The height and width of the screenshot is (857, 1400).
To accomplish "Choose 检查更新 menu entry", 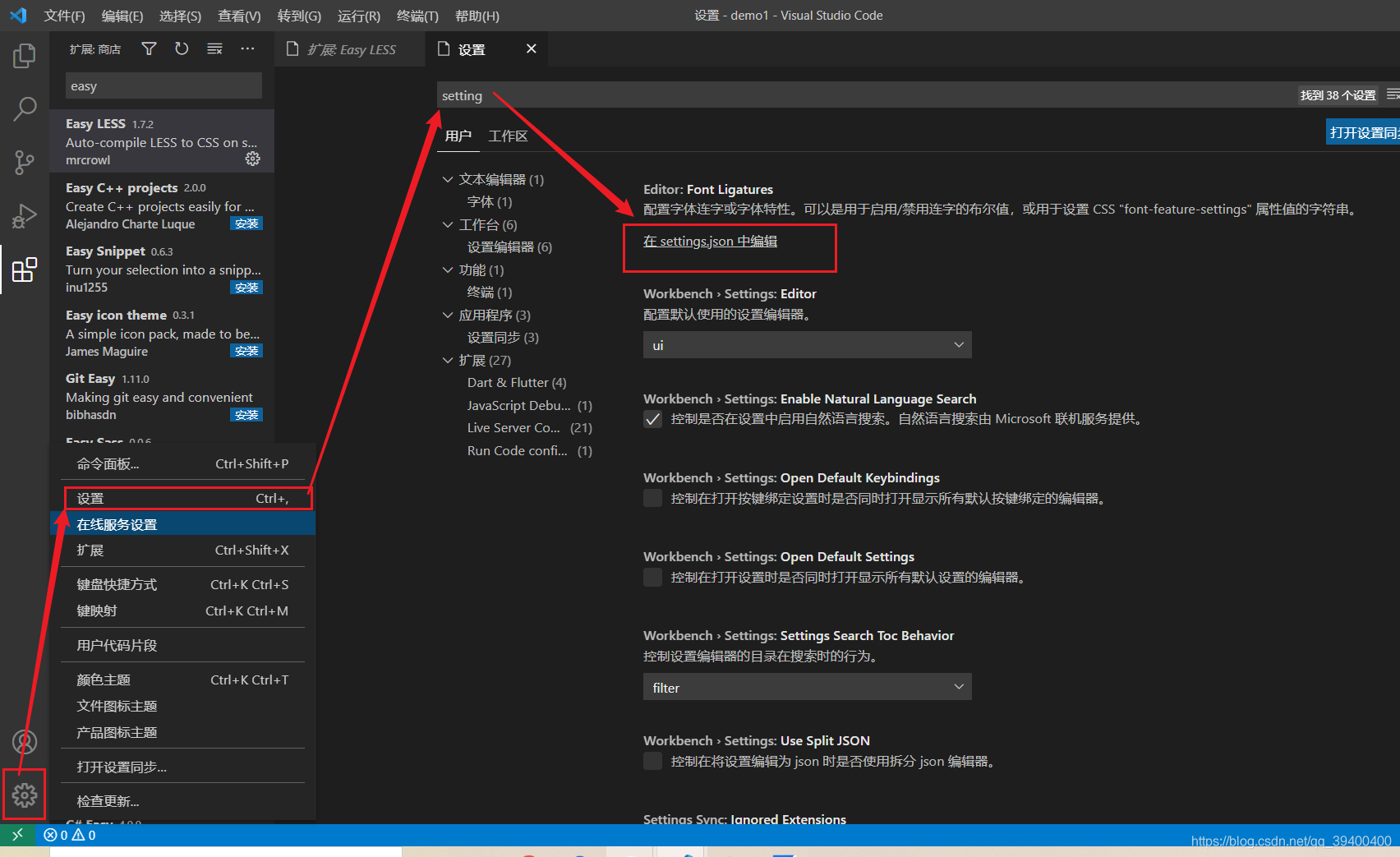I will pos(182,801).
